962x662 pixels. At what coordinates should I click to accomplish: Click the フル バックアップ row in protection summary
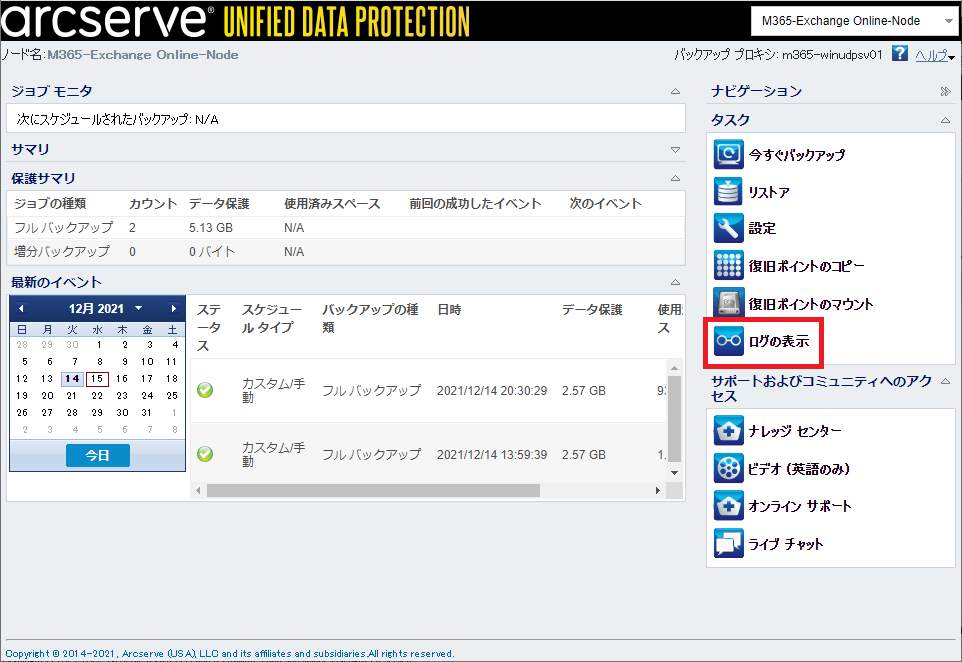(x=346, y=228)
